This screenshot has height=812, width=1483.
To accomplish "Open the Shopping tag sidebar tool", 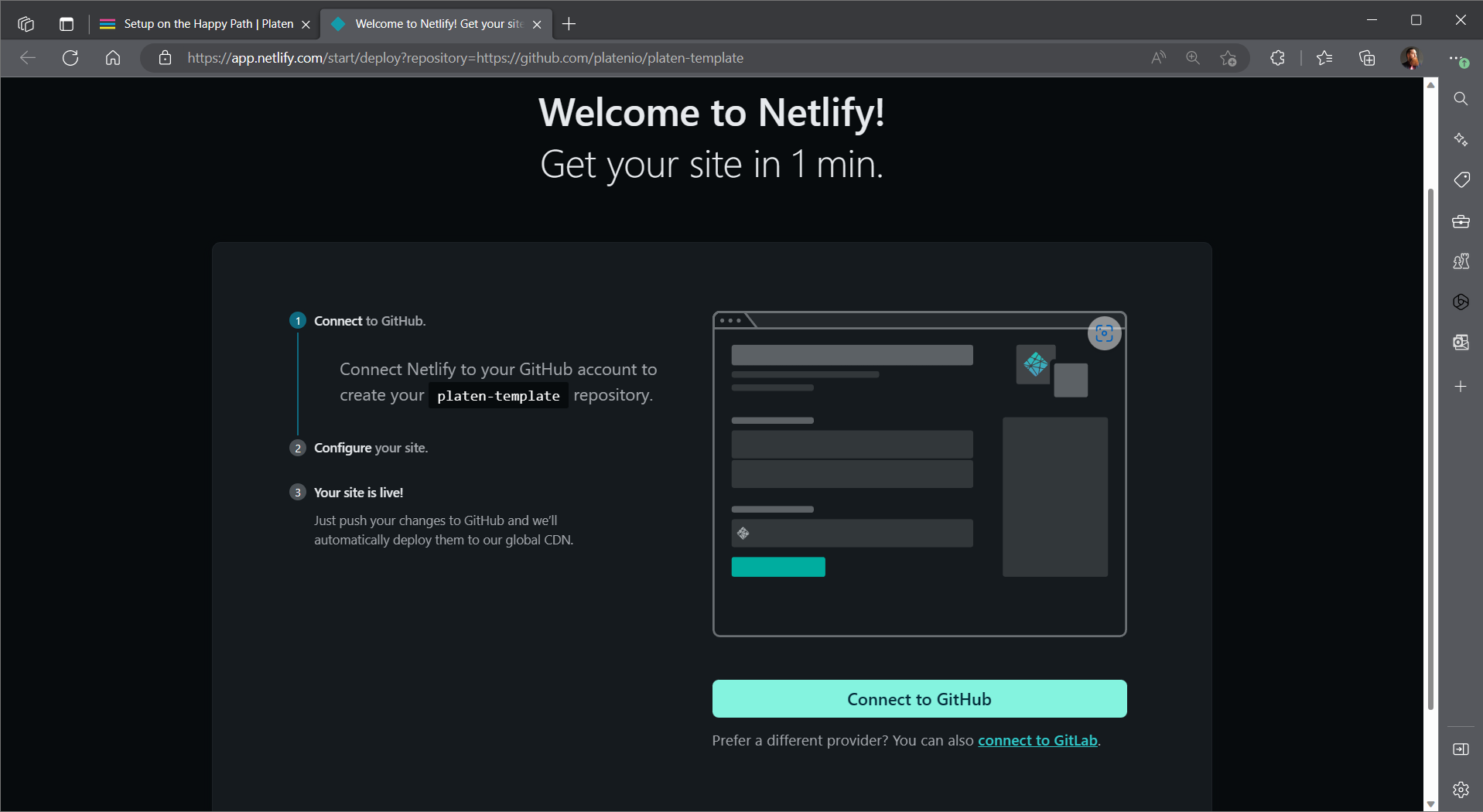I will pyautogui.click(x=1461, y=180).
